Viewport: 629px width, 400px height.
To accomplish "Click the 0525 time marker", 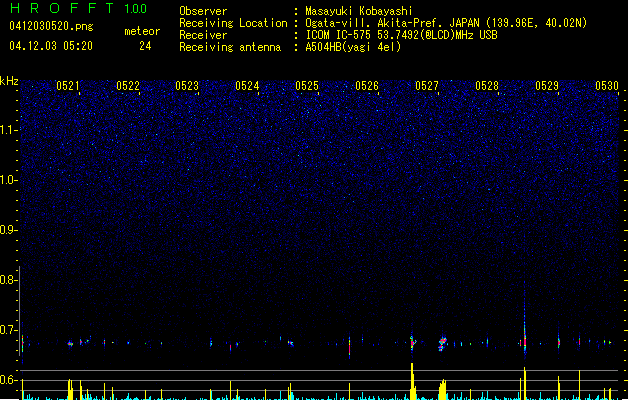I will (x=307, y=85).
